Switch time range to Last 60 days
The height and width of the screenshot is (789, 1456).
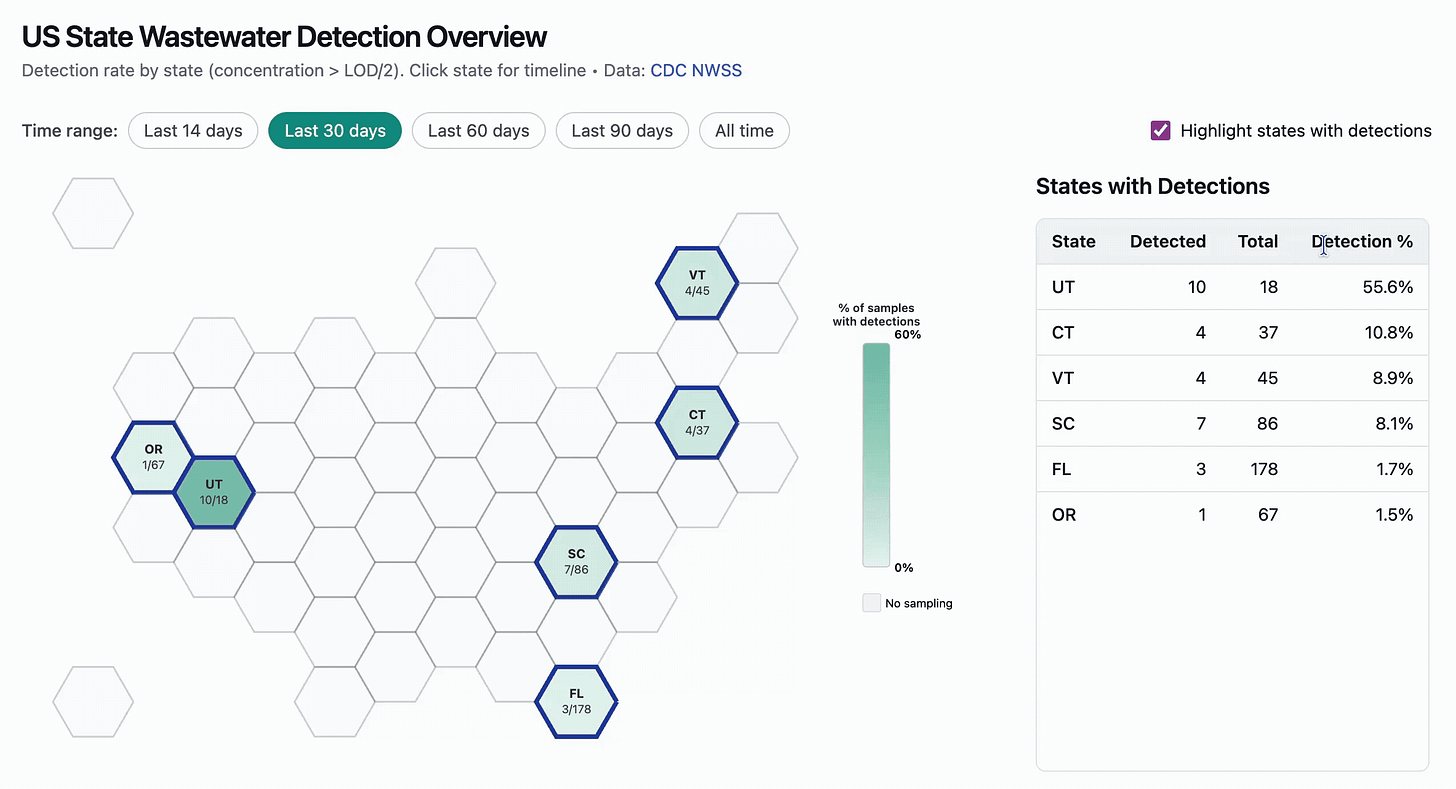(478, 131)
